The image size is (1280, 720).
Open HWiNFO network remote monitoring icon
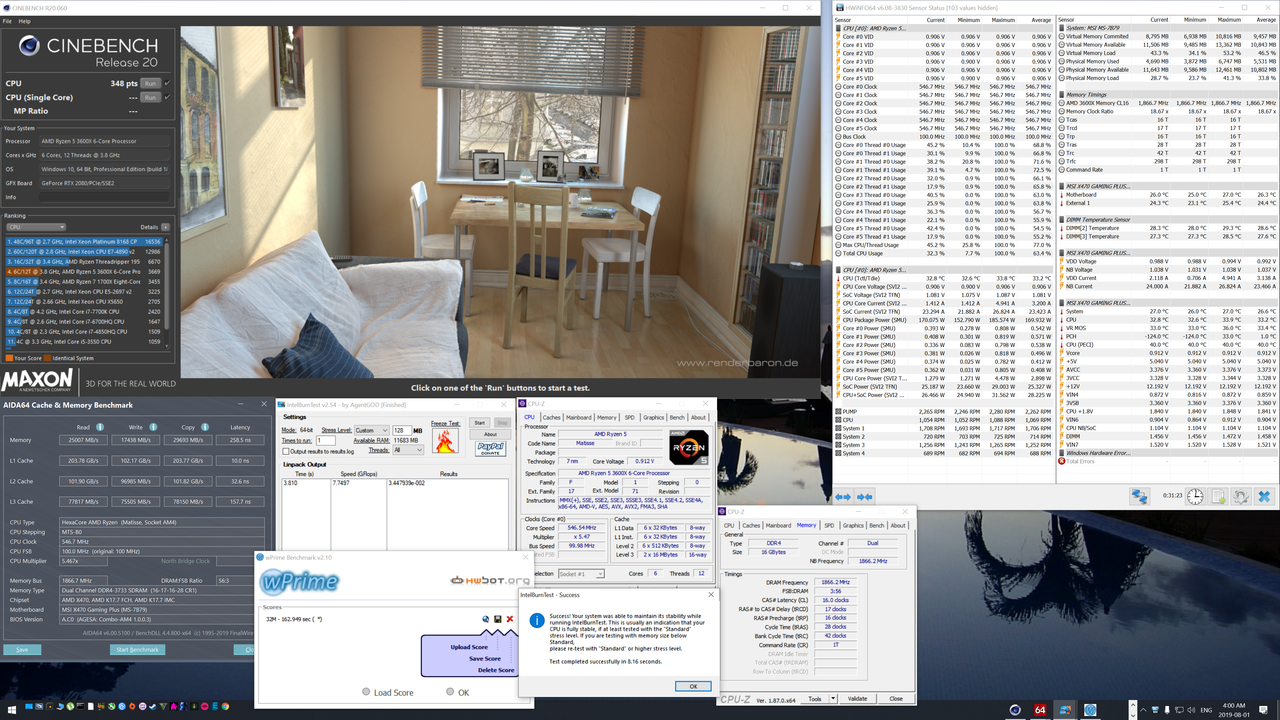click(x=1140, y=496)
